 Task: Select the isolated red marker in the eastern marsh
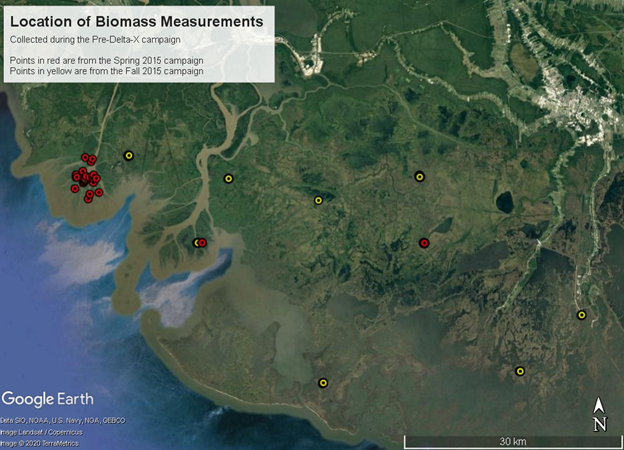pyautogui.click(x=424, y=242)
